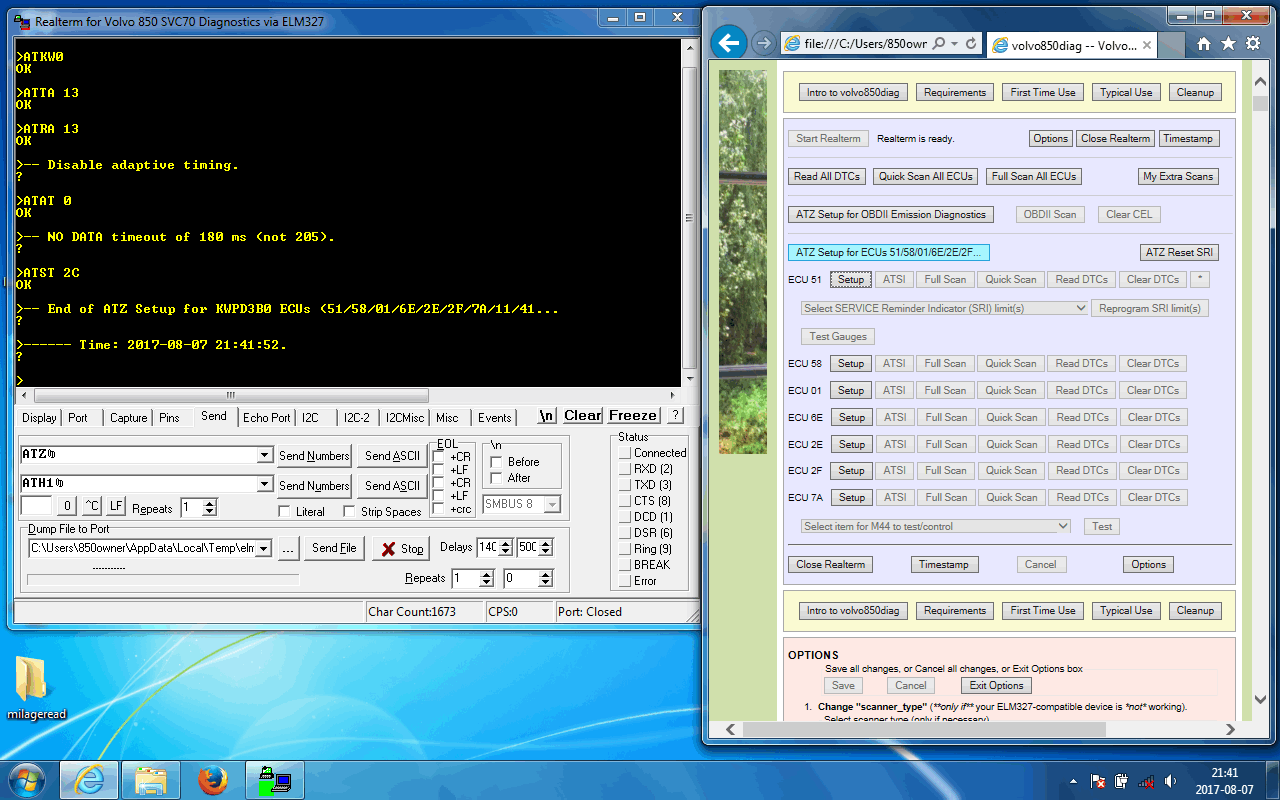This screenshot has height=800, width=1280.
Task: Click Read All DTCs button
Action: [x=827, y=176]
